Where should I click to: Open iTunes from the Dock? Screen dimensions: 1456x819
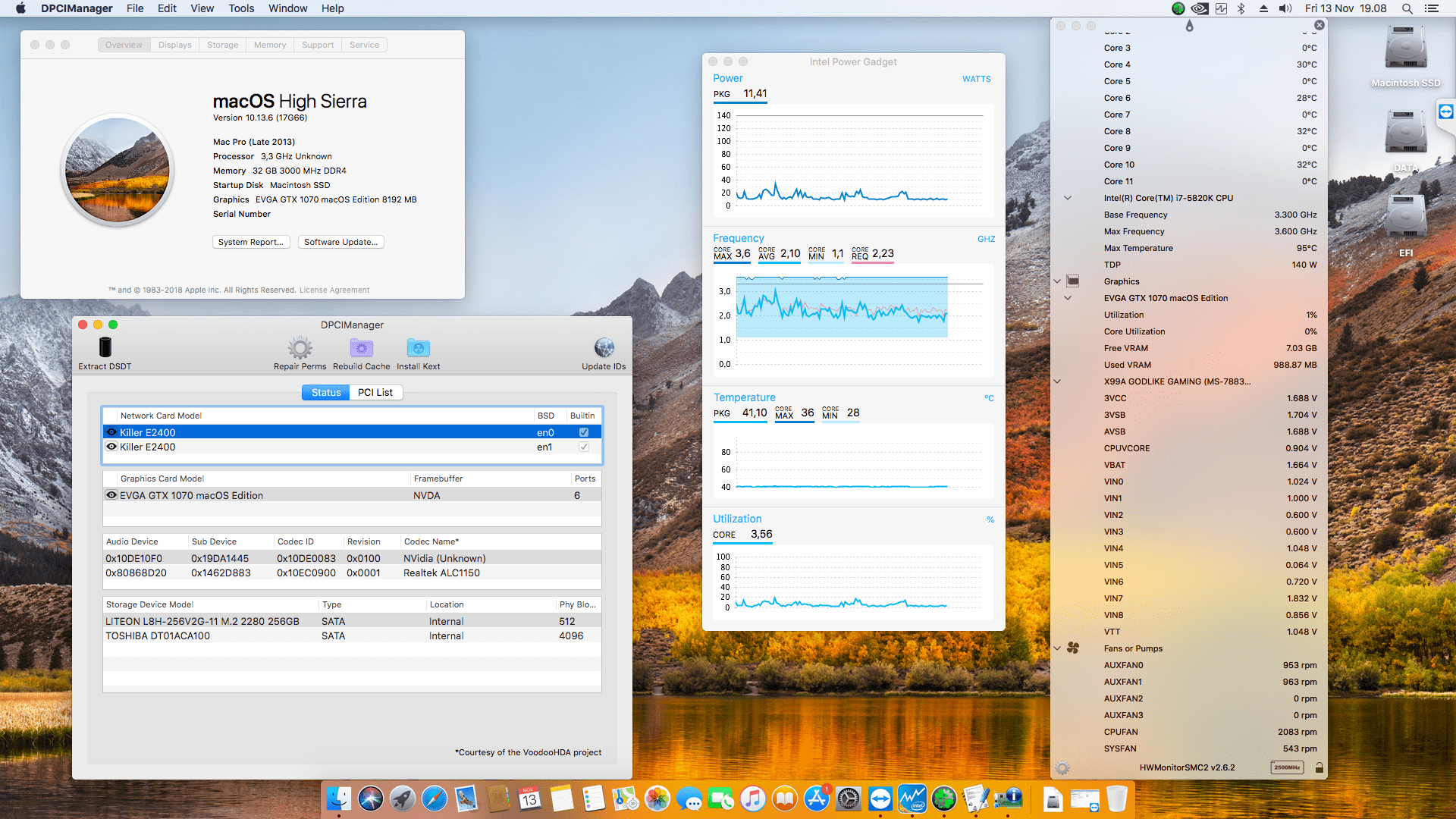pyautogui.click(x=753, y=799)
